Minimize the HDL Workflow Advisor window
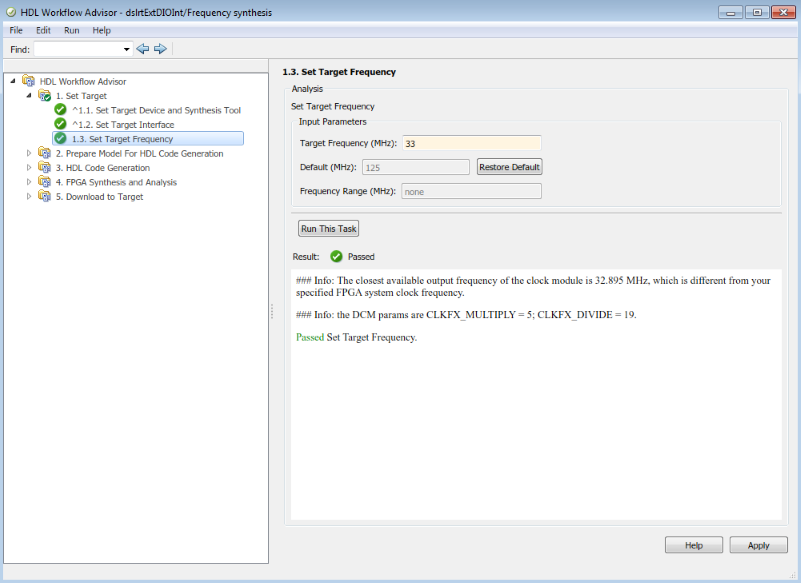Viewport: 801px width, 583px height. click(x=731, y=12)
